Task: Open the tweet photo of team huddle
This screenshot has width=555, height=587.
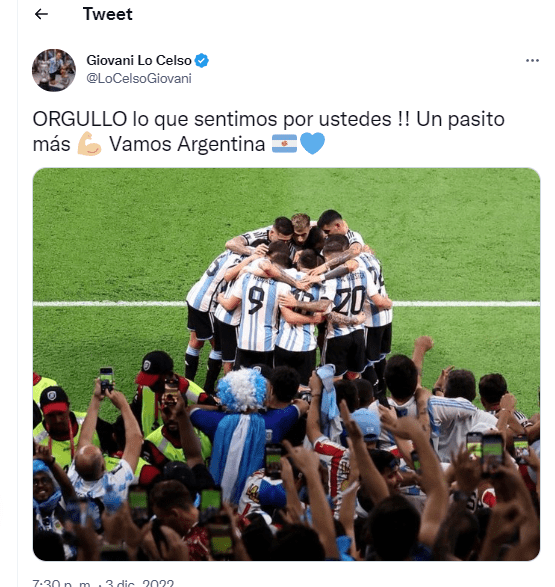Action: [x=286, y=364]
